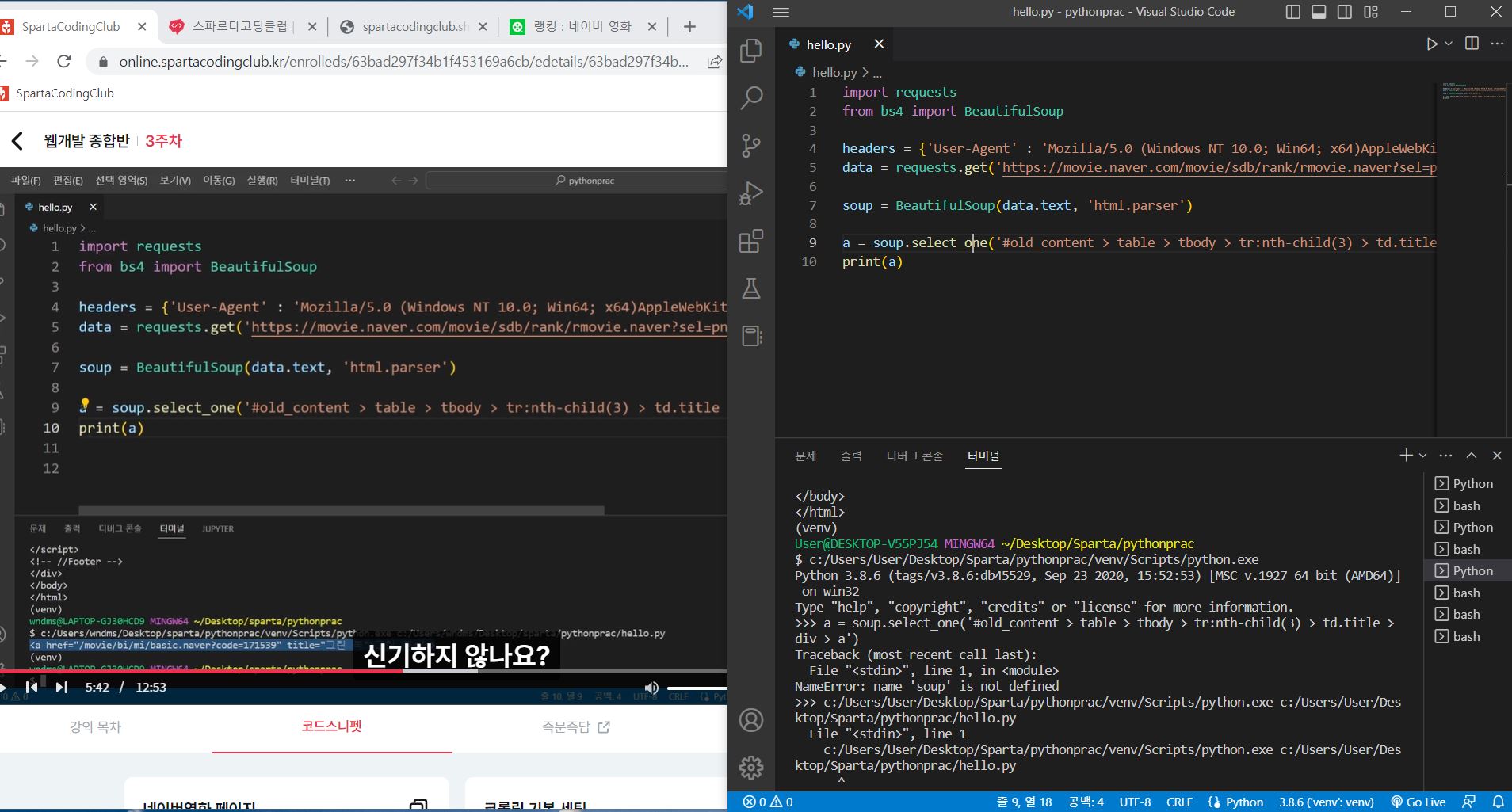Open a new Chrome tab

click(689, 26)
